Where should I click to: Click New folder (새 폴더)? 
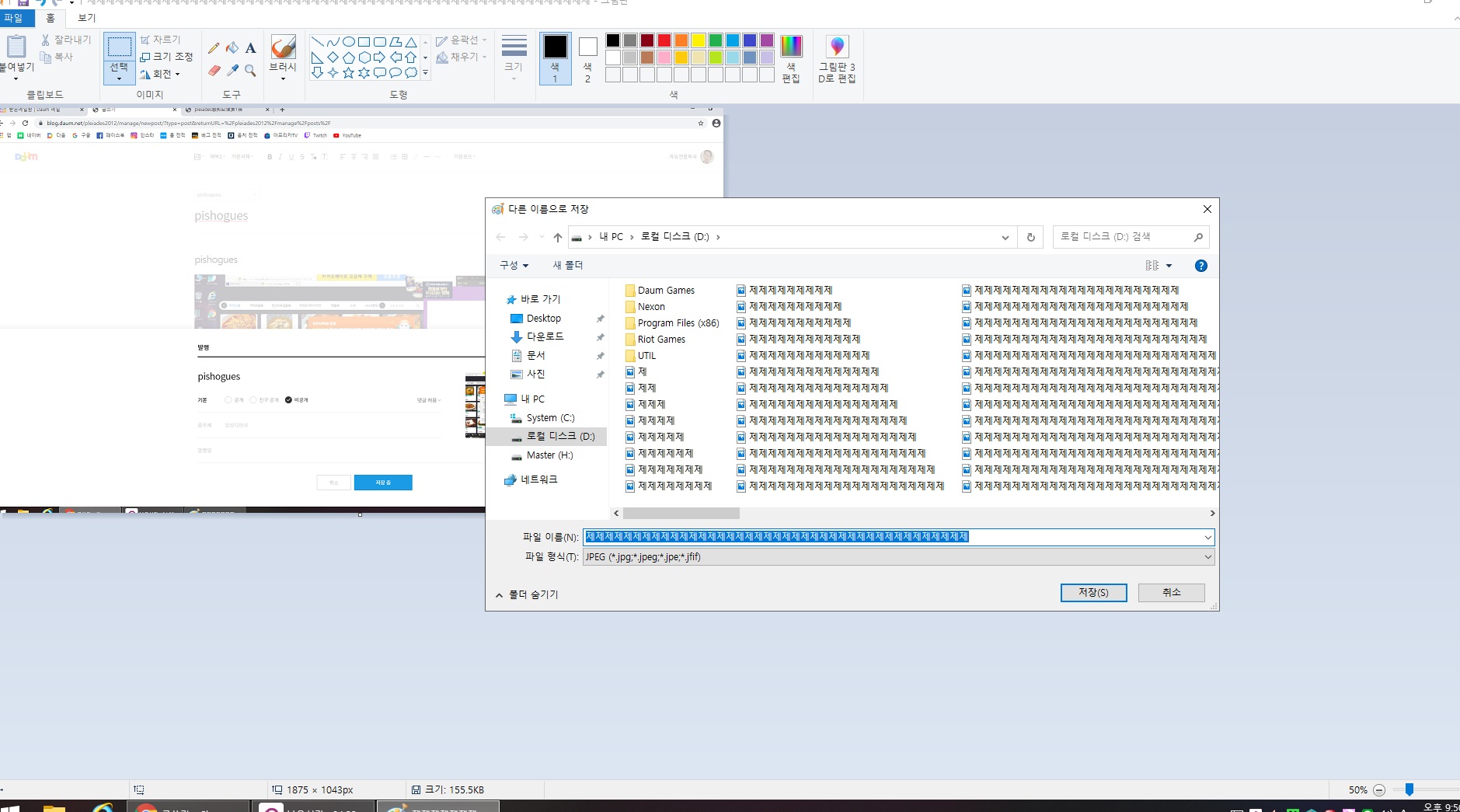(x=568, y=266)
